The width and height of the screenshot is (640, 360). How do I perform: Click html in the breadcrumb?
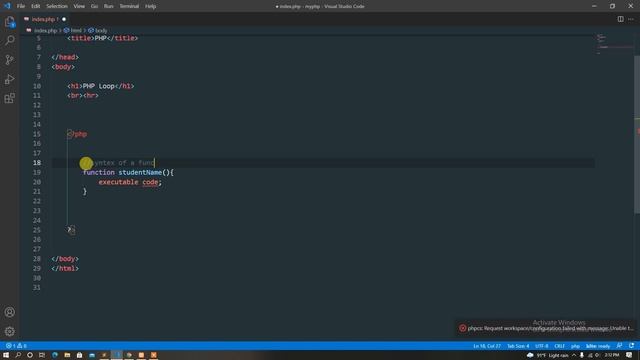click(x=76, y=31)
